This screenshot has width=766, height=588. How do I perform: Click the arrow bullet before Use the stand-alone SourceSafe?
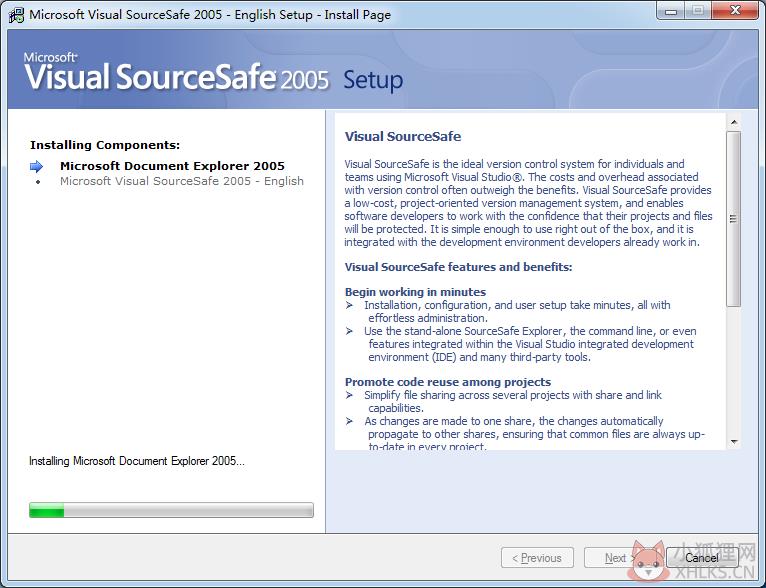[x=349, y=331]
